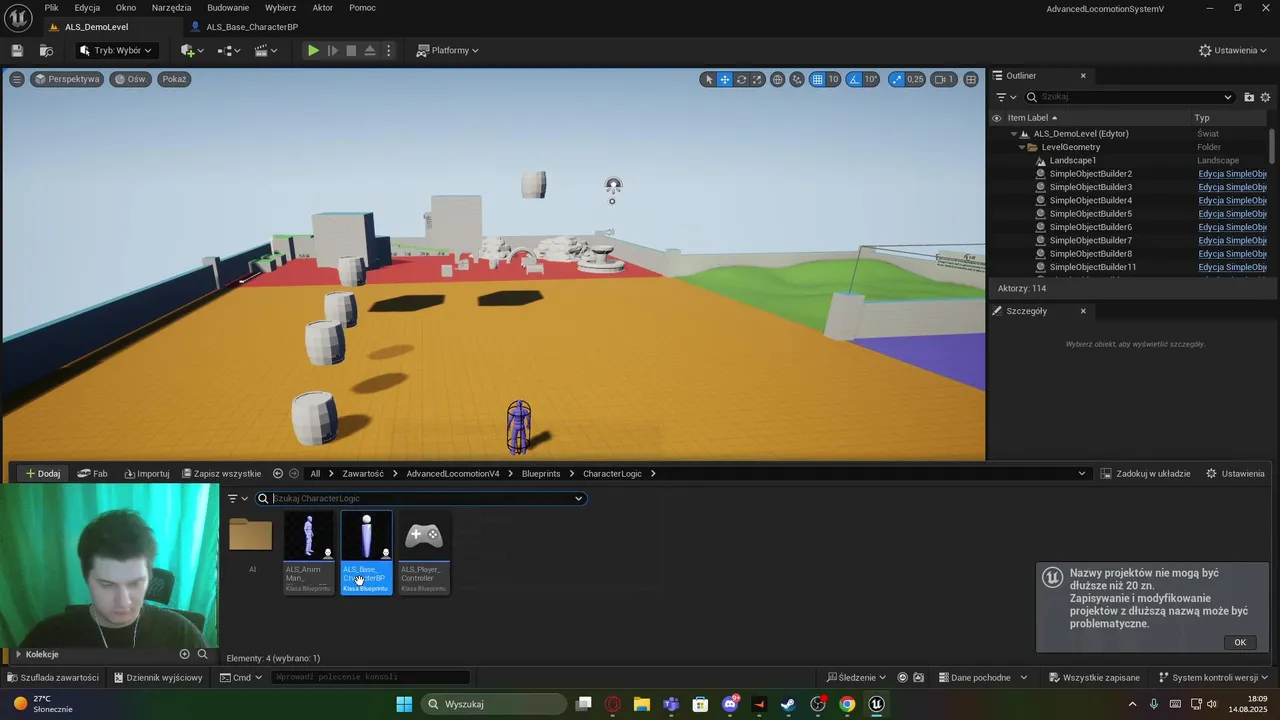Choose the Select (arrow) tool in the viewport
1280x720 pixels.
click(x=709, y=79)
